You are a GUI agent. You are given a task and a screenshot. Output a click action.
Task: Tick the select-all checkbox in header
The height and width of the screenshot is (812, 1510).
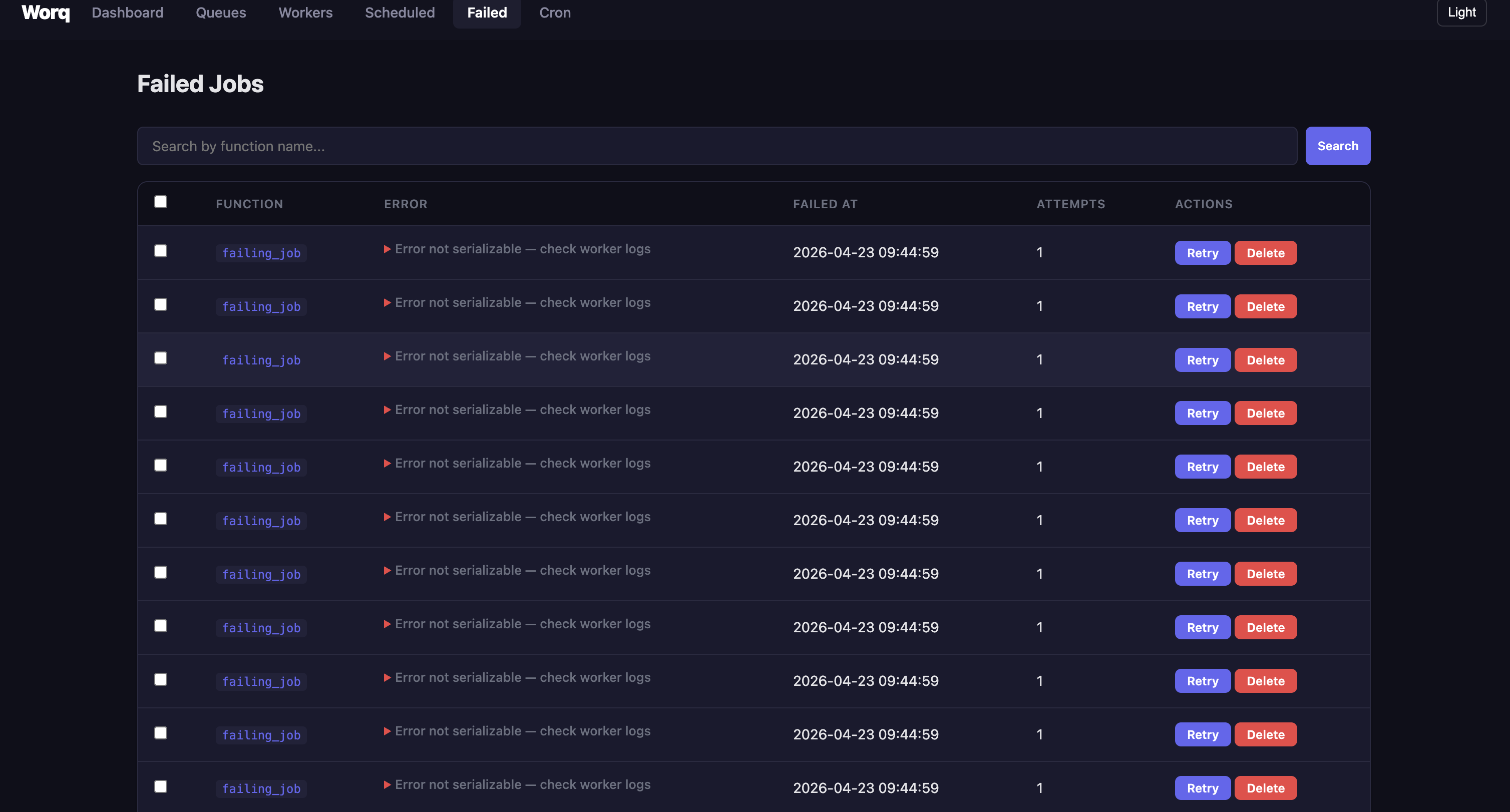(x=161, y=202)
